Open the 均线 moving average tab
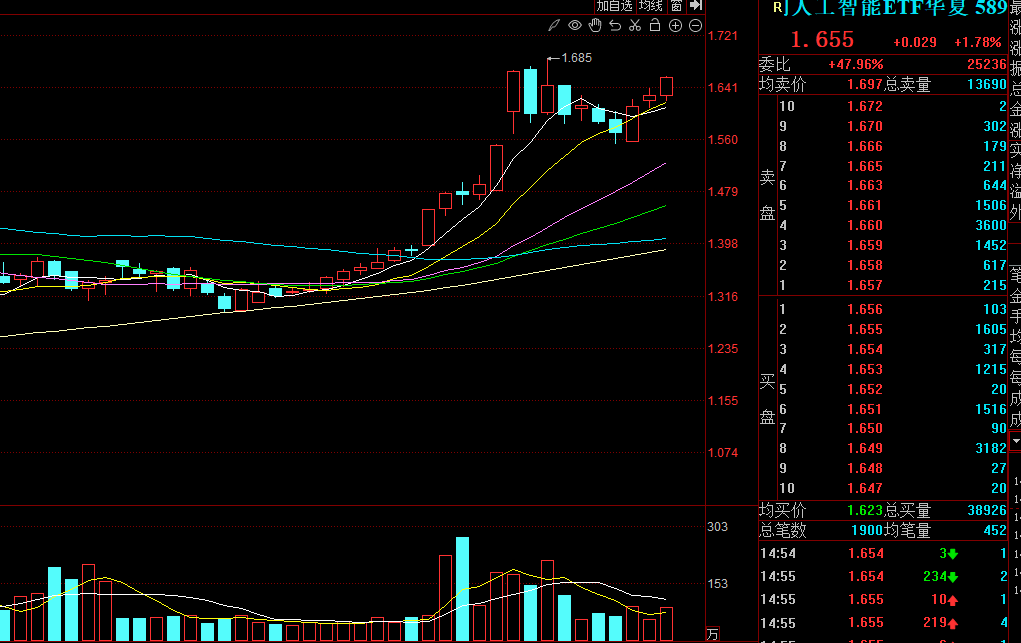The image size is (1021, 643). 651,6
